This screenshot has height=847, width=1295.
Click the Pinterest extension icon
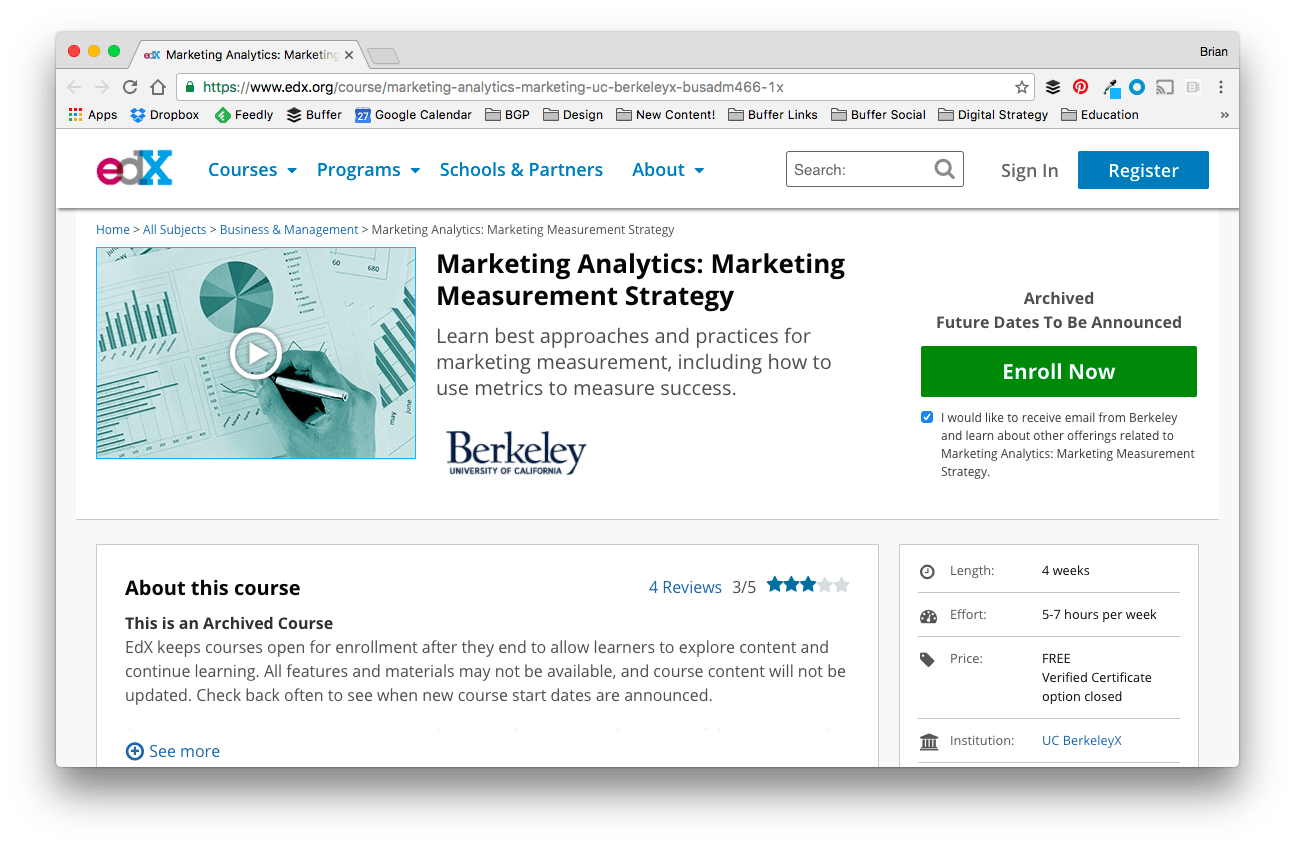tap(1080, 87)
